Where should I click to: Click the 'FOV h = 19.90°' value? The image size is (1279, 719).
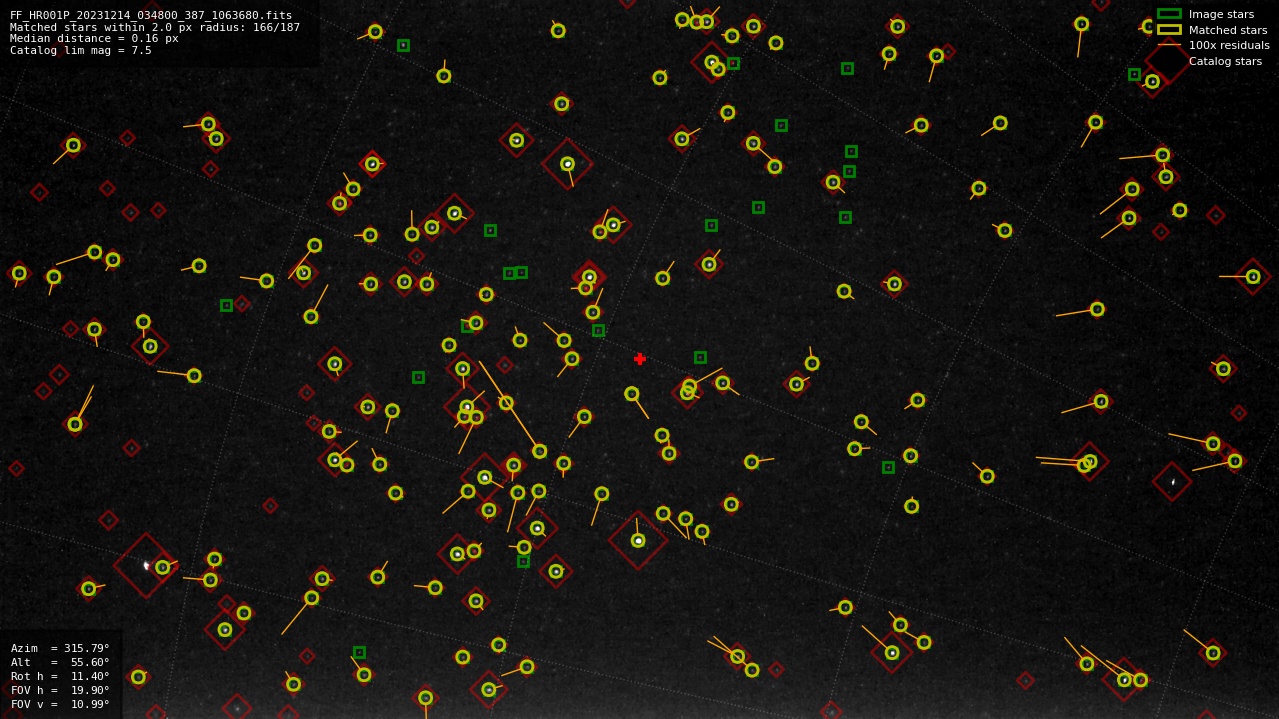pyautogui.click(x=60, y=690)
